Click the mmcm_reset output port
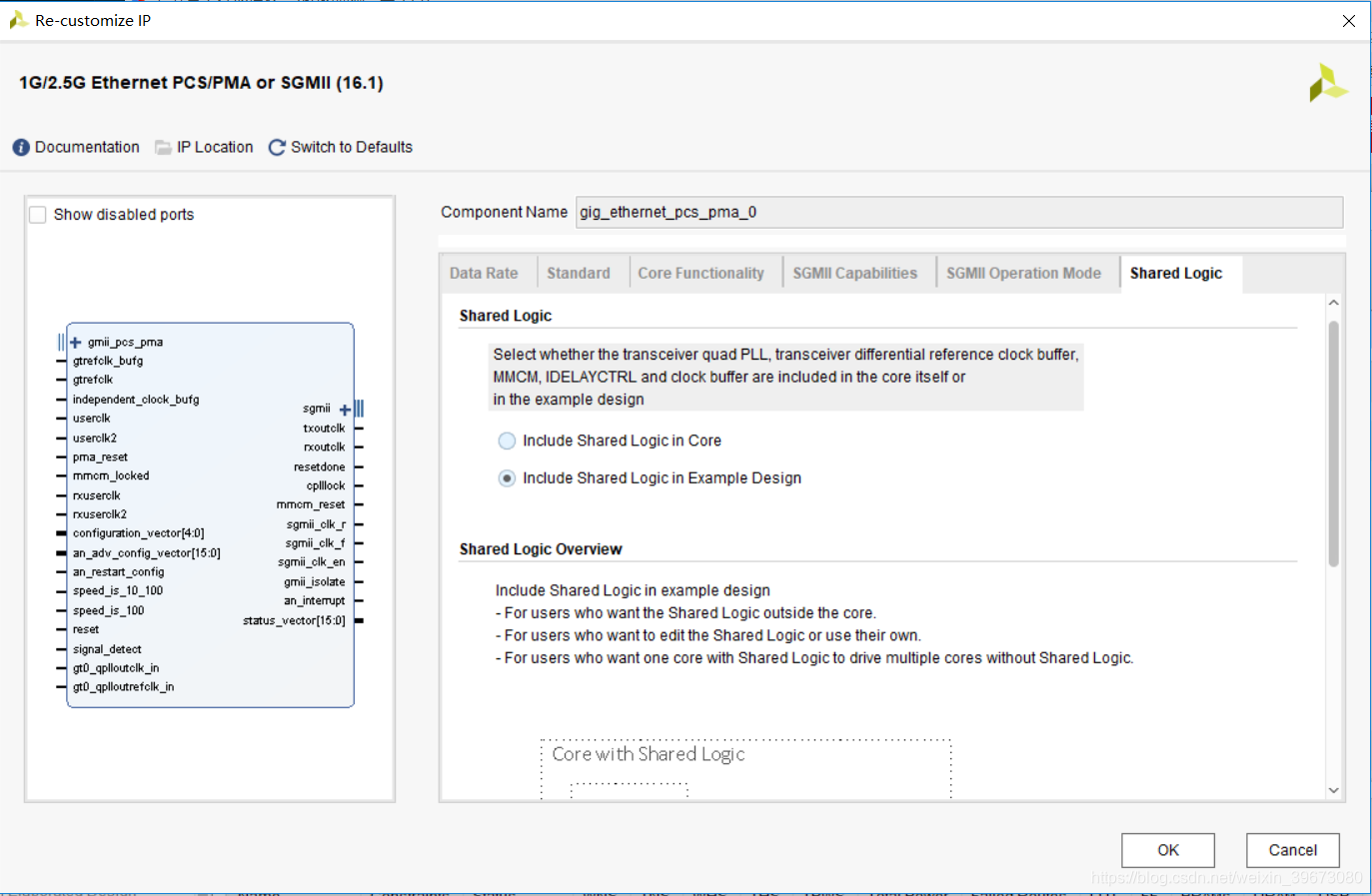Screen dimensions: 1372x896 (311, 505)
